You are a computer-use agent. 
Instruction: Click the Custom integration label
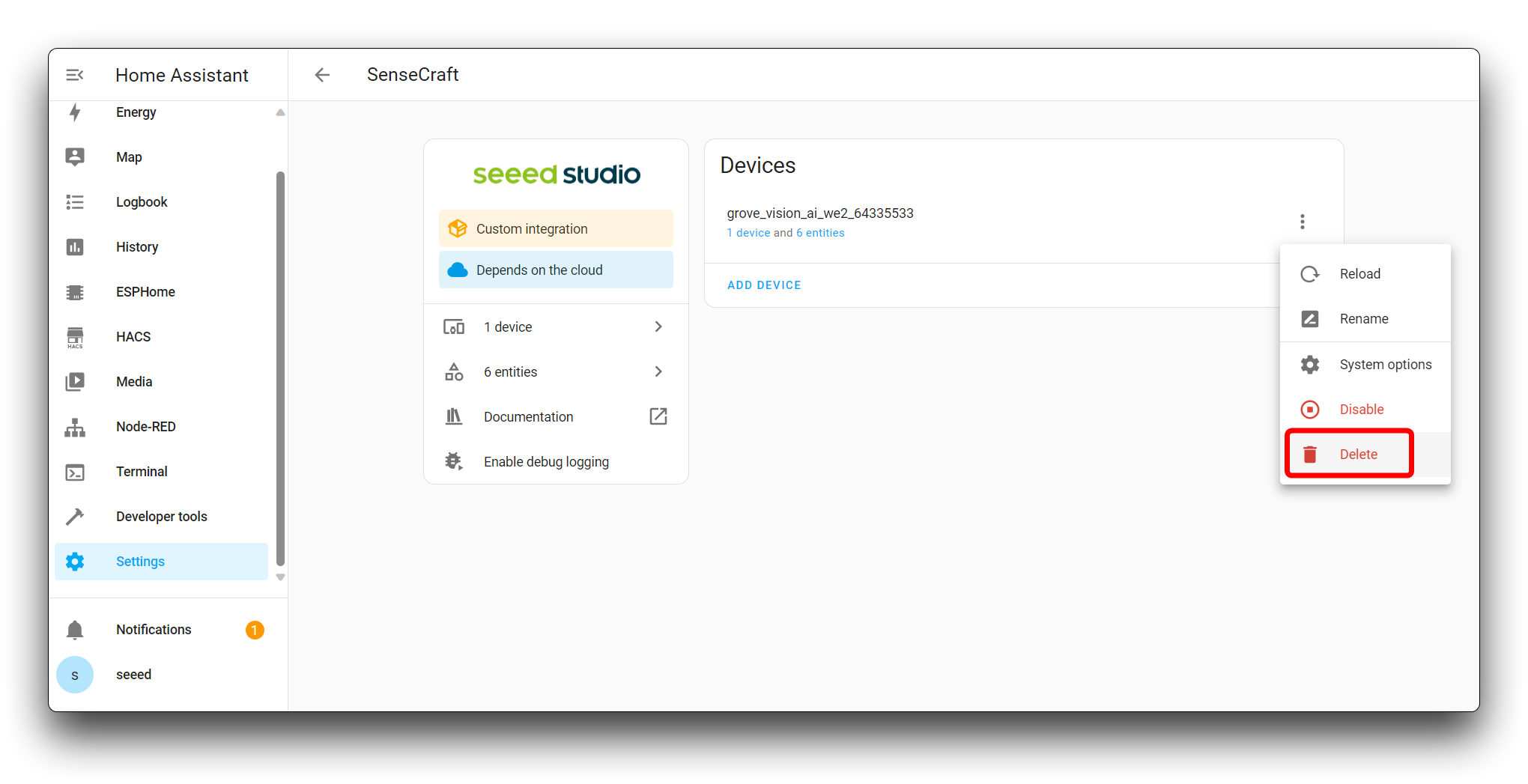click(532, 229)
